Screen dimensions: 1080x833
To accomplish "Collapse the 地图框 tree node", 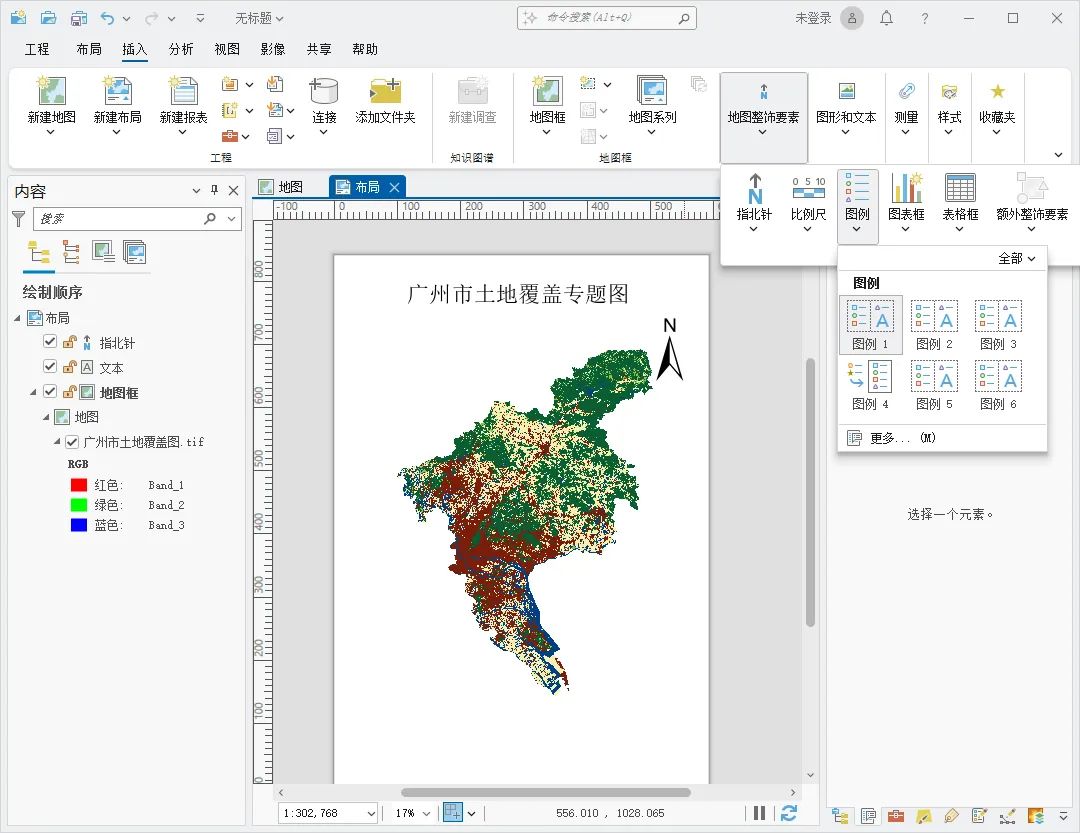I will 32,392.
